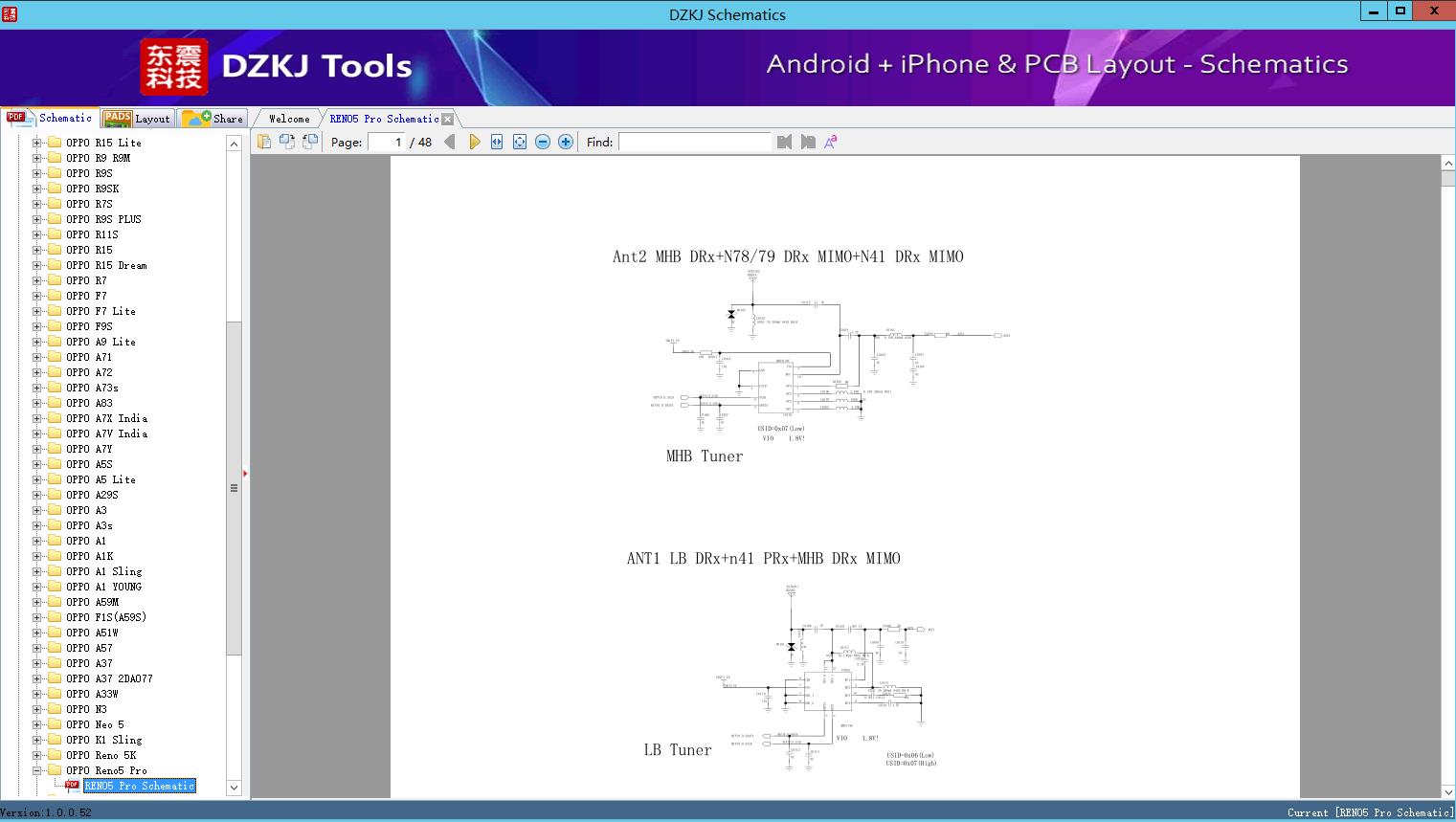Expand the OPPO Reno 5K folder
1456x822 pixels.
[36, 755]
